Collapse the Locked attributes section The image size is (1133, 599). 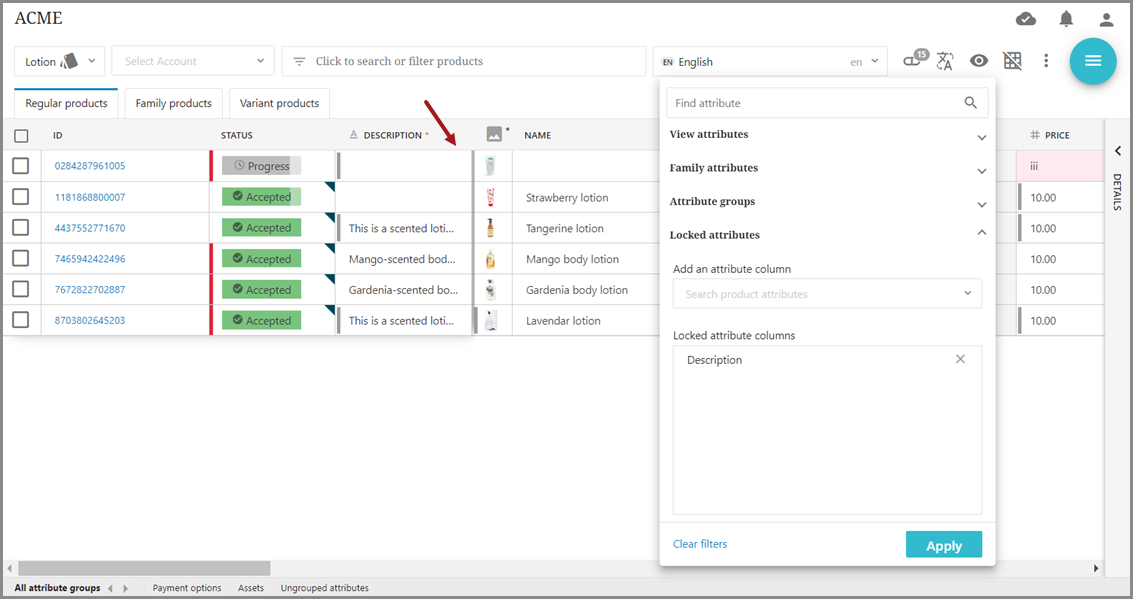[981, 233]
